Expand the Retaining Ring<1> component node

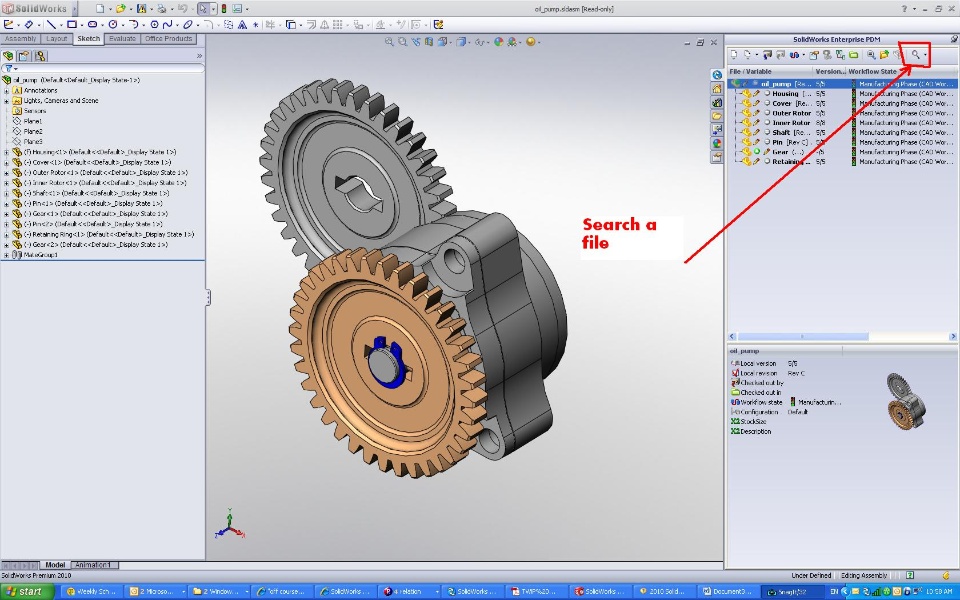tap(7, 234)
